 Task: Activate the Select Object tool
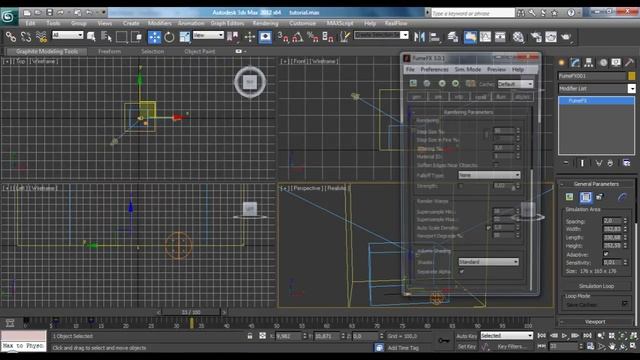(91, 37)
